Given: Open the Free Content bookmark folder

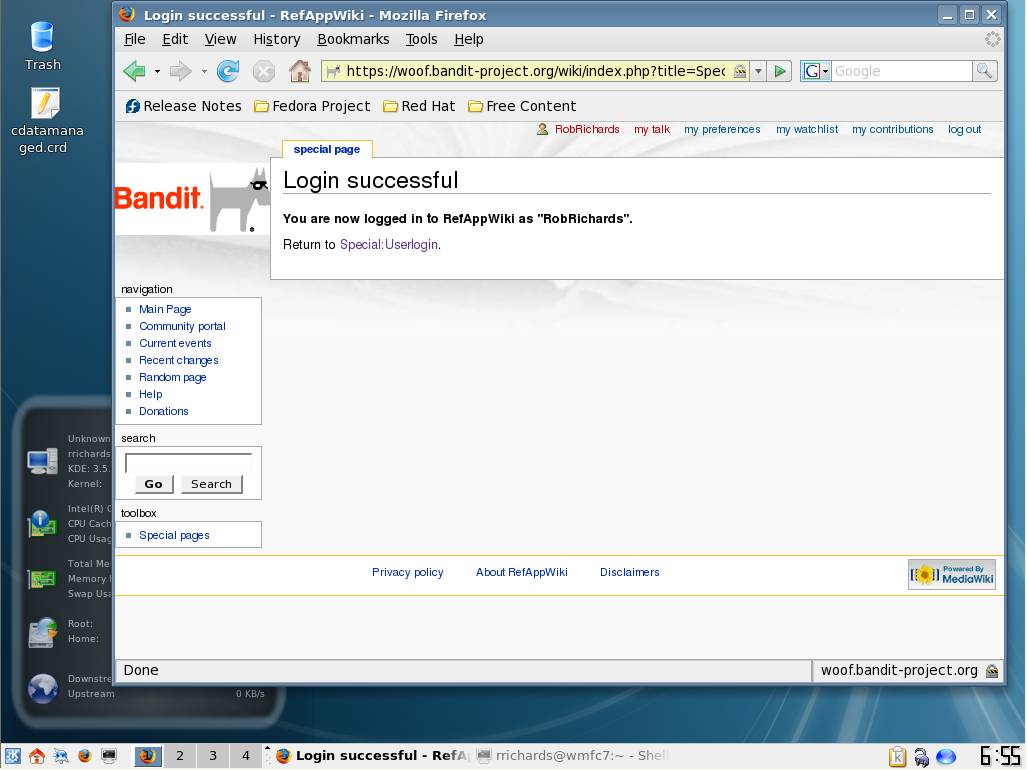Looking at the screenshot, I should click(x=522, y=106).
